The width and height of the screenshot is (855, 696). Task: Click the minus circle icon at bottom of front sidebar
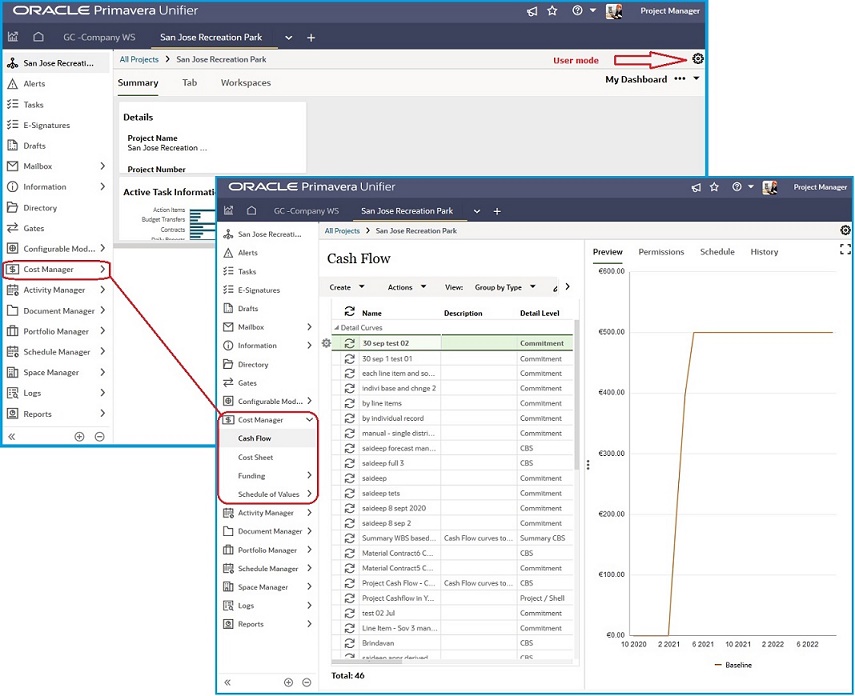(306, 682)
